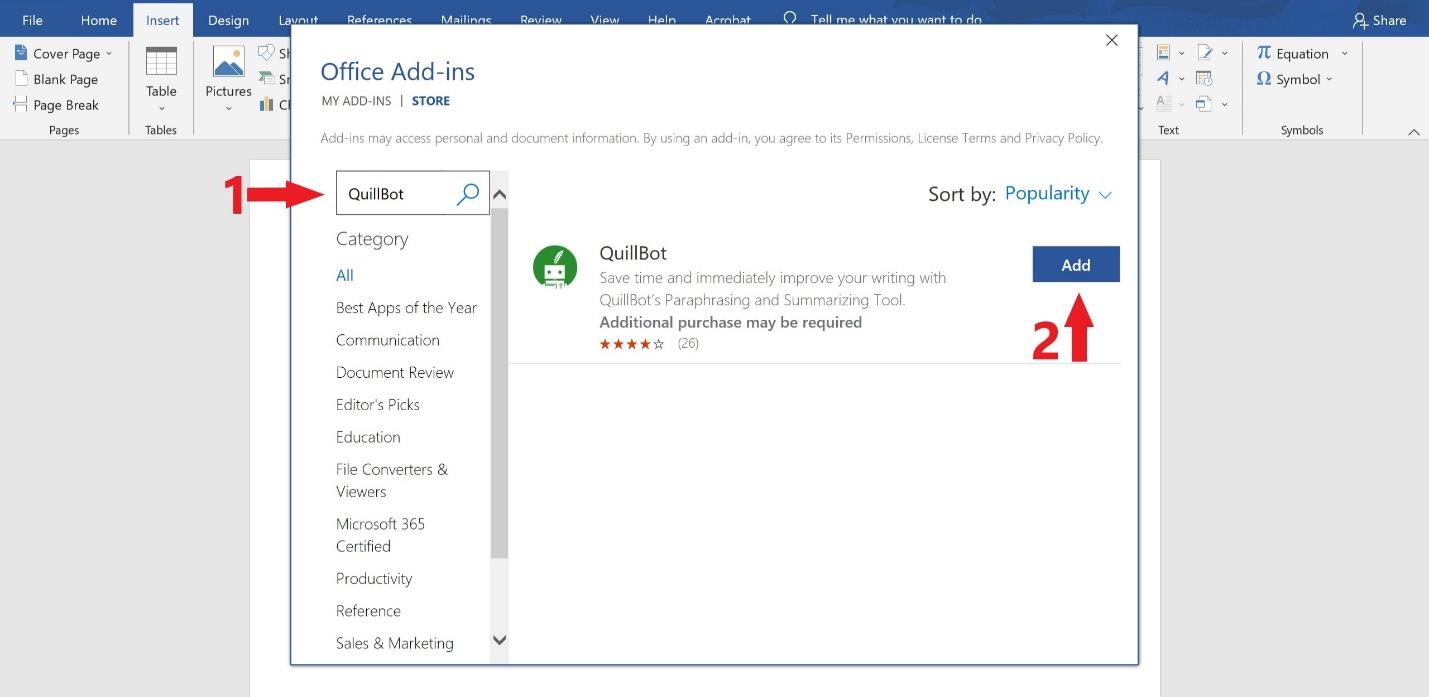Select the Document Review category
Screen dimensions: 1429x697
pos(395,372)
